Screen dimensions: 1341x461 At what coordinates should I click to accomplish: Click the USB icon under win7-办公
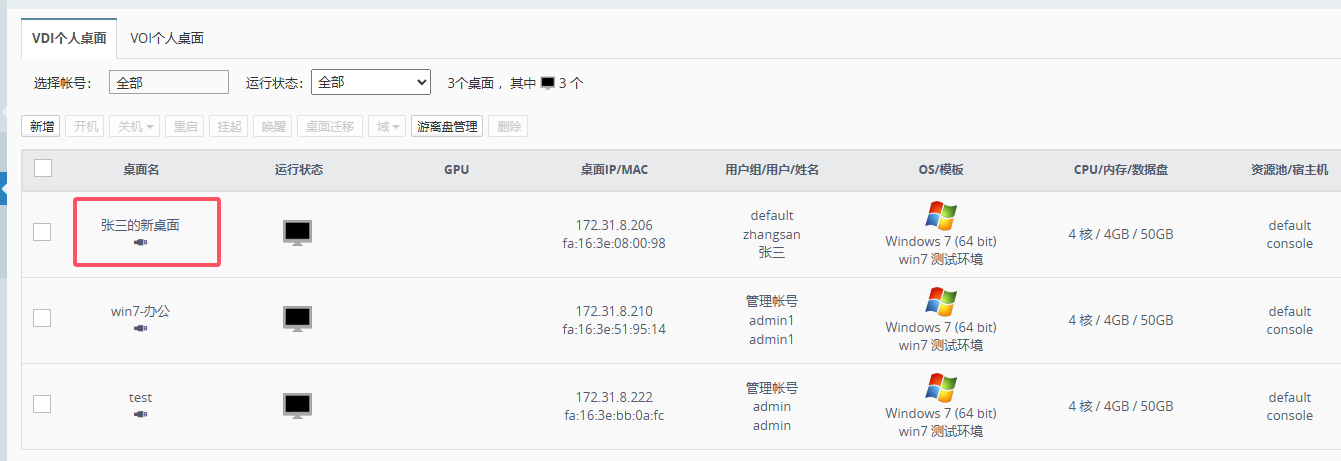point(140,328)
